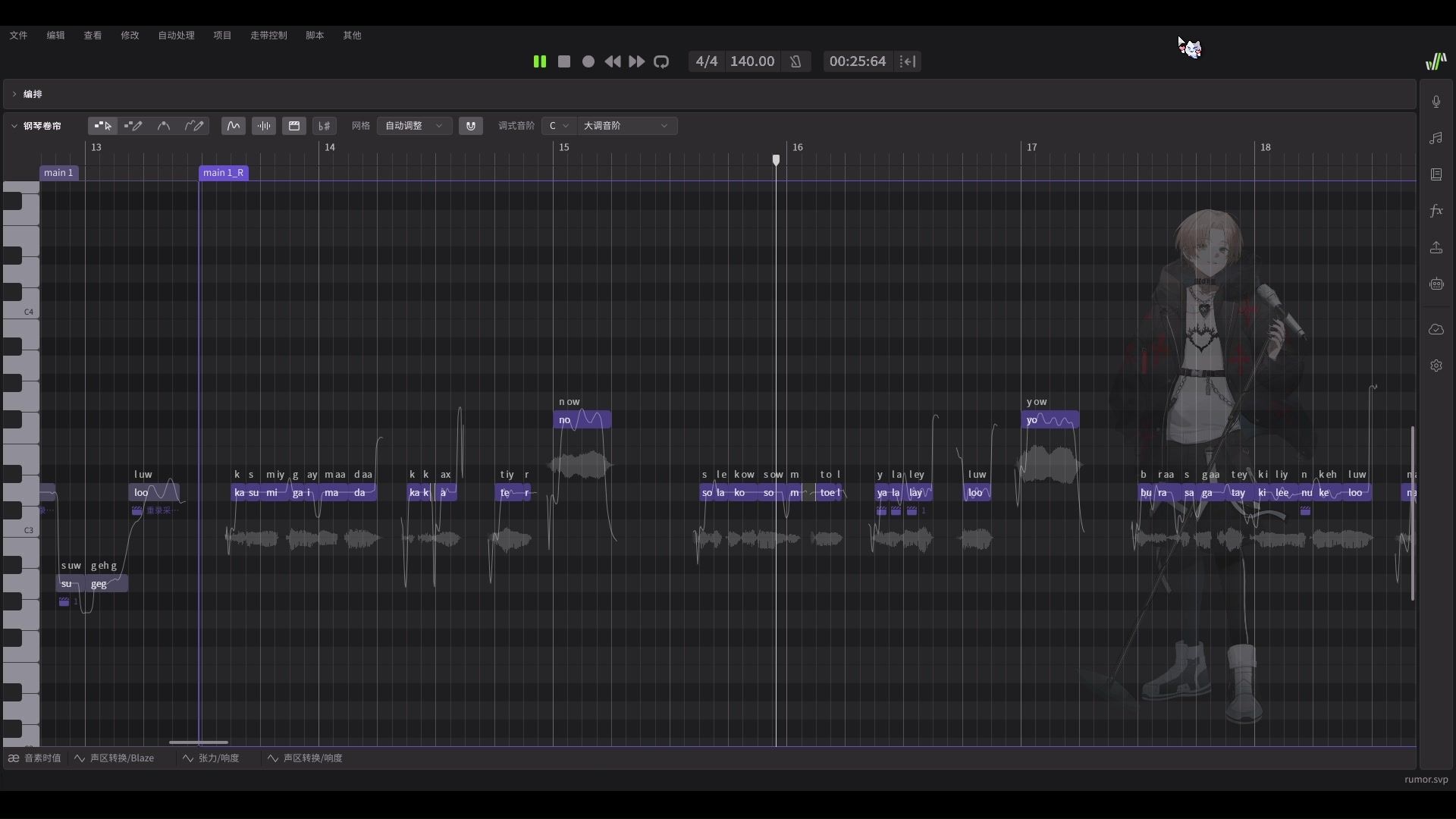Select the pitch curve edit tool
The width and height of the screenshot is (1456, 819).
coord(164,126)
